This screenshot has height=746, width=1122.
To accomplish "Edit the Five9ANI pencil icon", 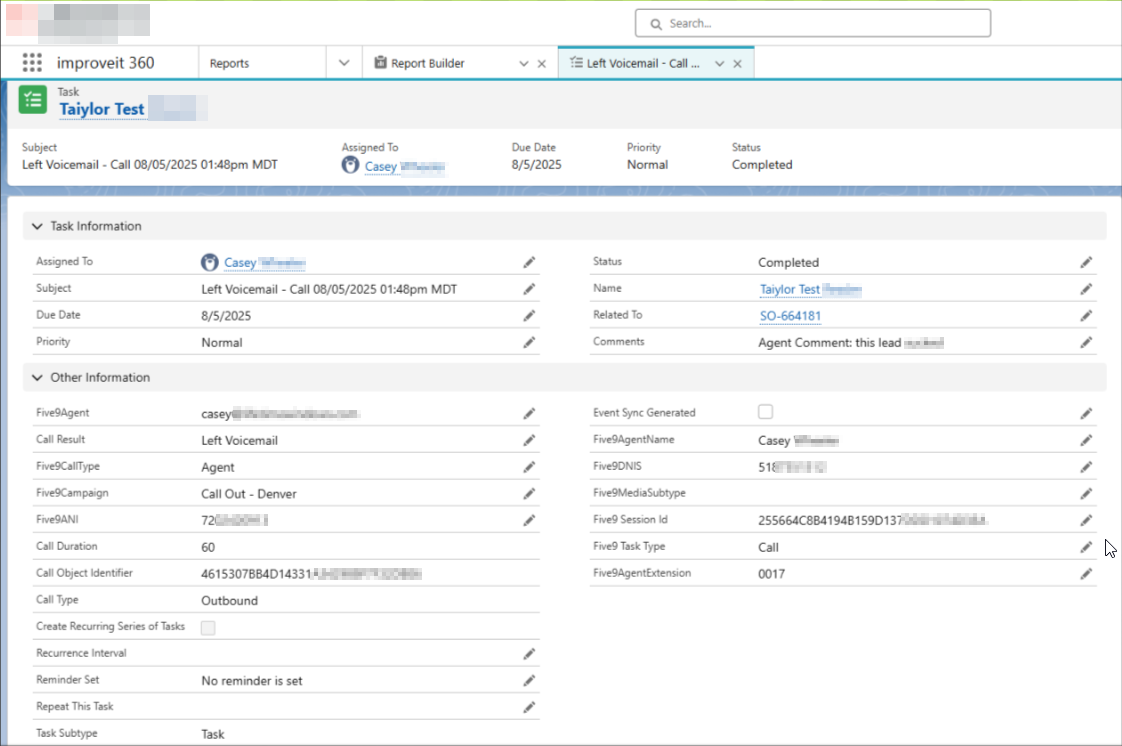I will (529, 520).
